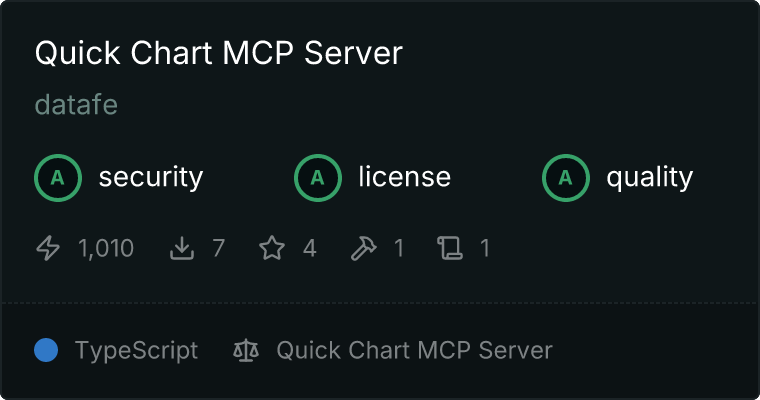760x400 pixels.
Task: Click the download count 7
Action: pyautogui.click(x=219, y=248)
